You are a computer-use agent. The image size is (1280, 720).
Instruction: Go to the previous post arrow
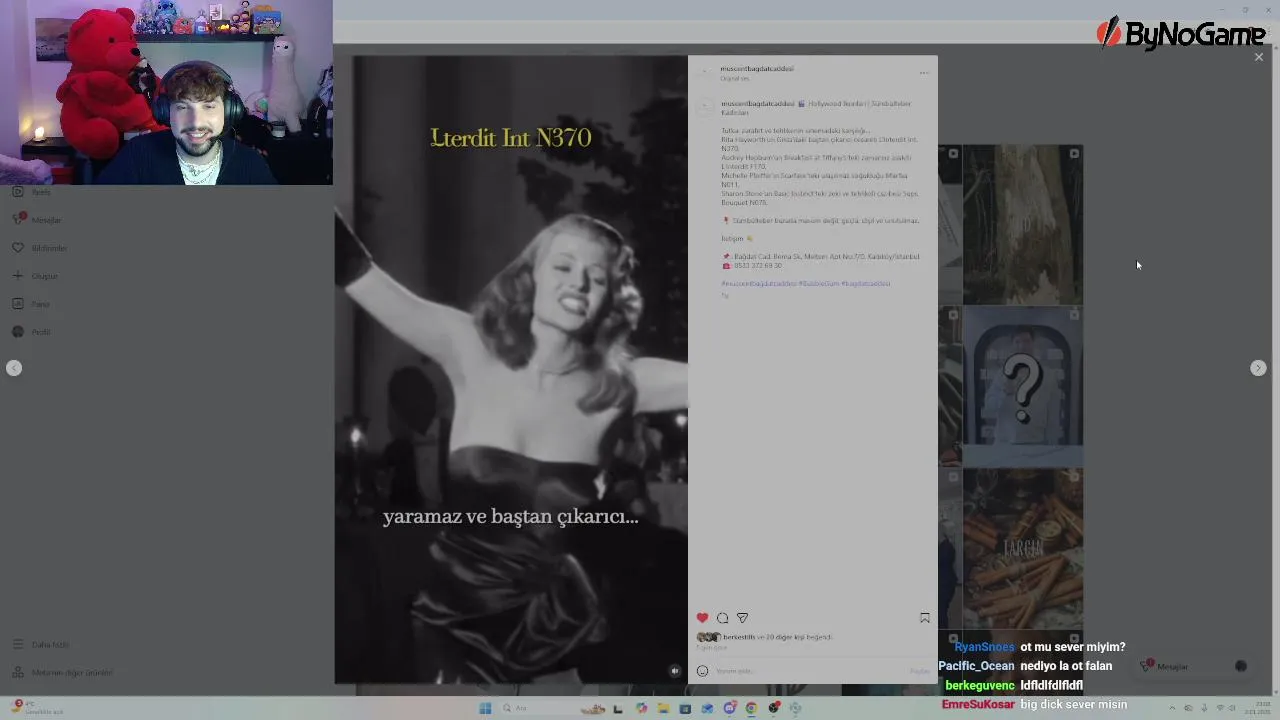pyautogui.click(x=14, y=368)
